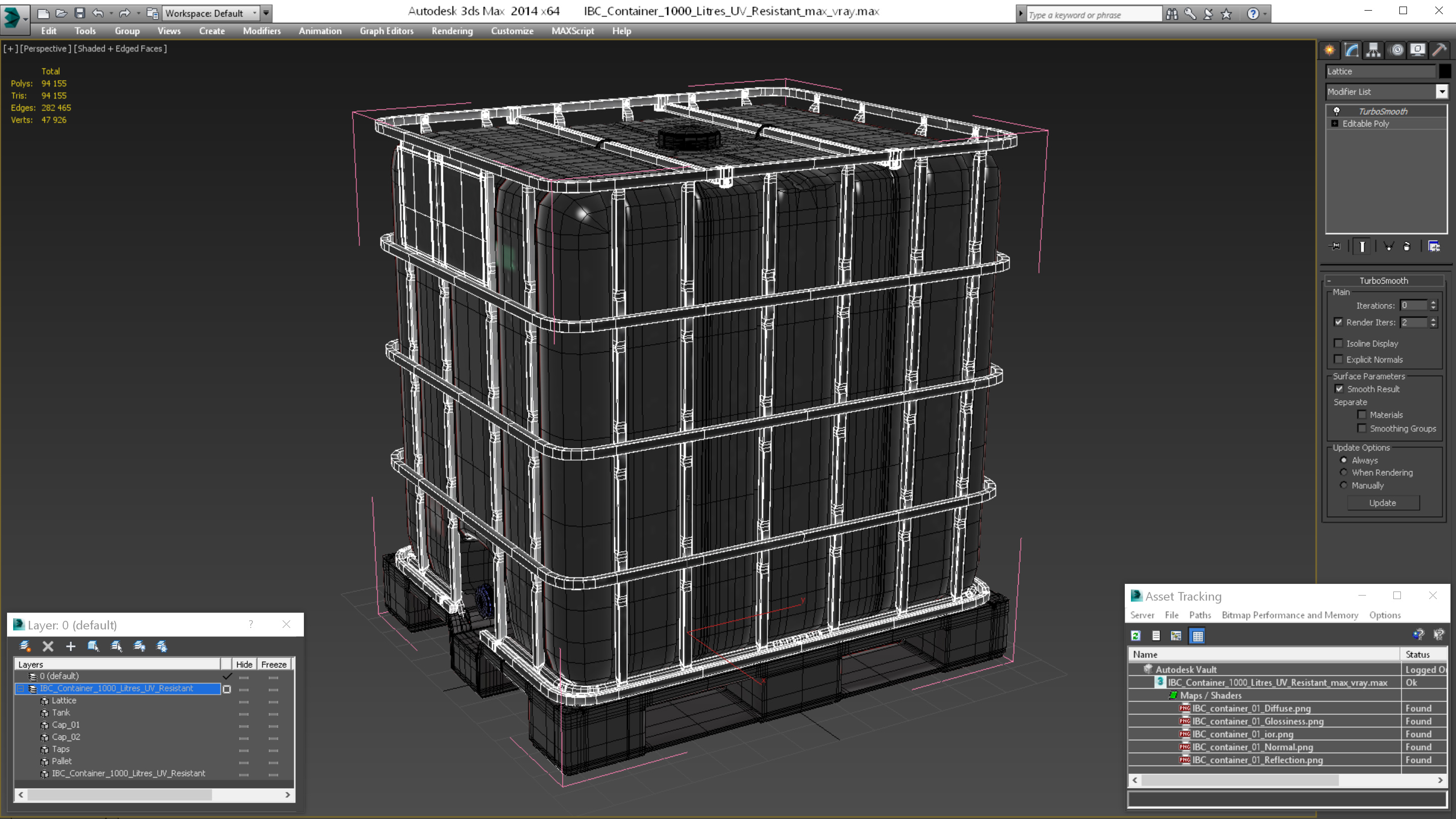Screen dimensions: 1456x819
Task: Open the Display command panel tab
Action: click(x=1418, y=51)
